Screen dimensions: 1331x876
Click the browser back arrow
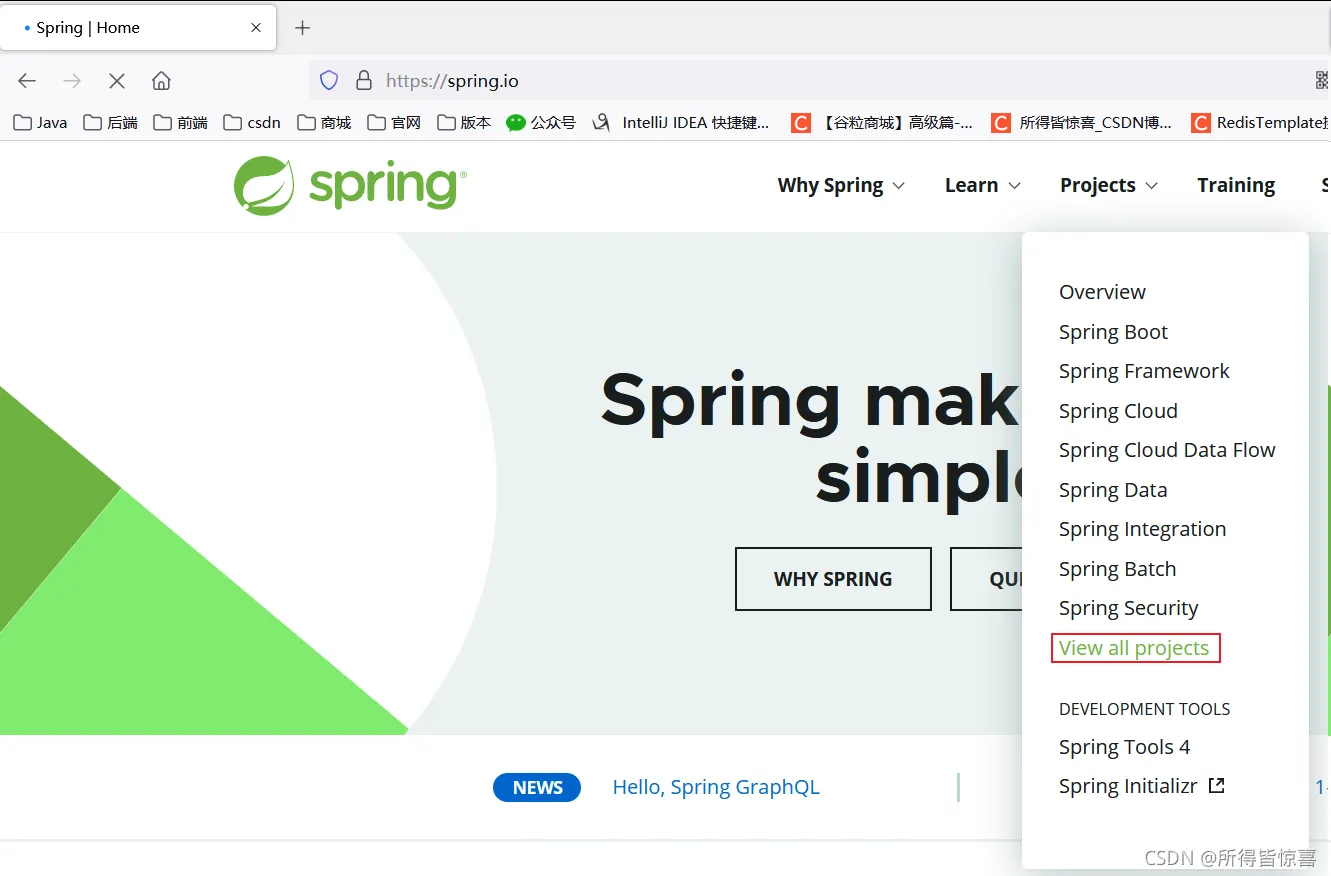pyautogui.click(x=27, y=81)
